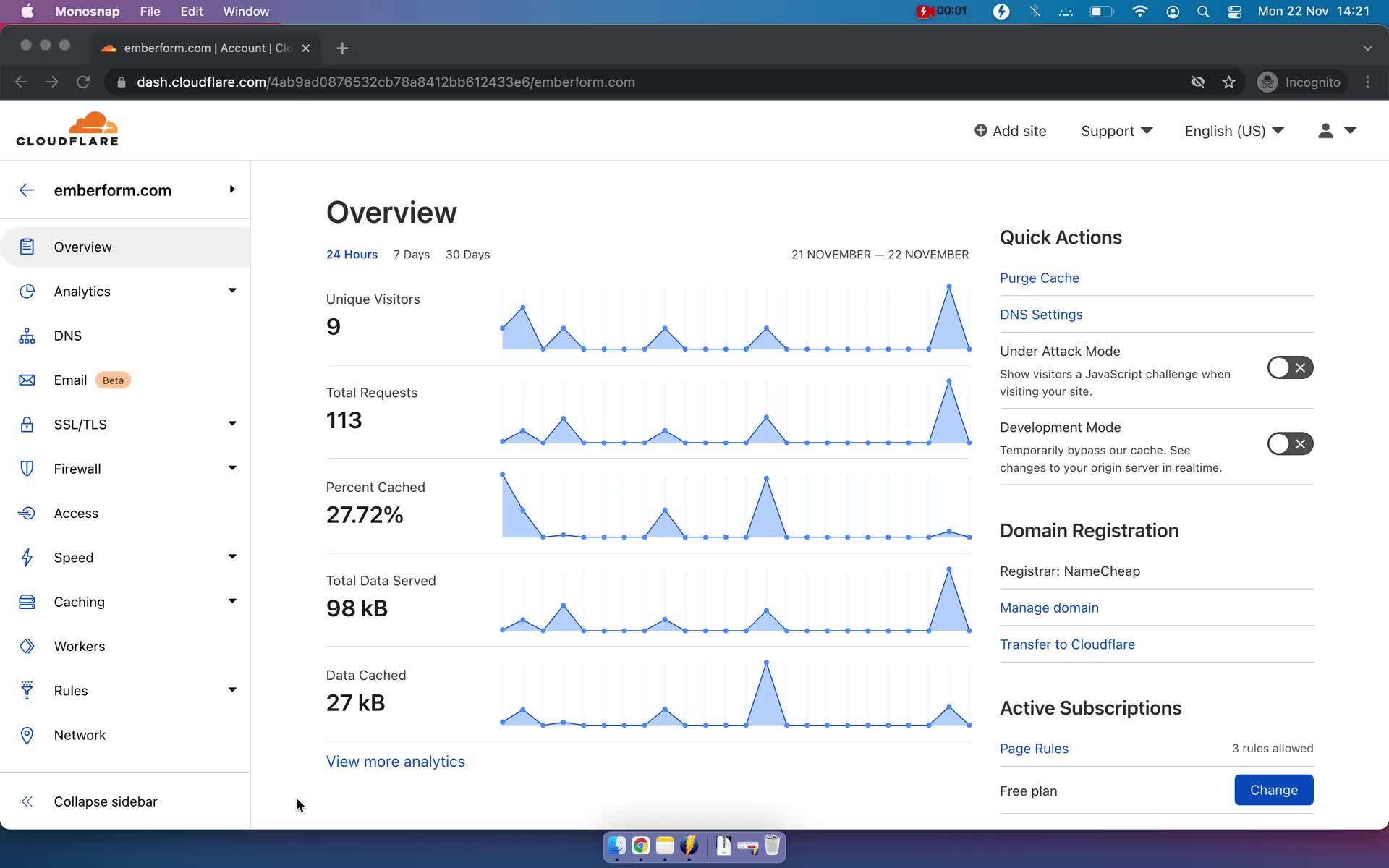
Task: Open the Monosnap File menu
Action: click(150, 12)
